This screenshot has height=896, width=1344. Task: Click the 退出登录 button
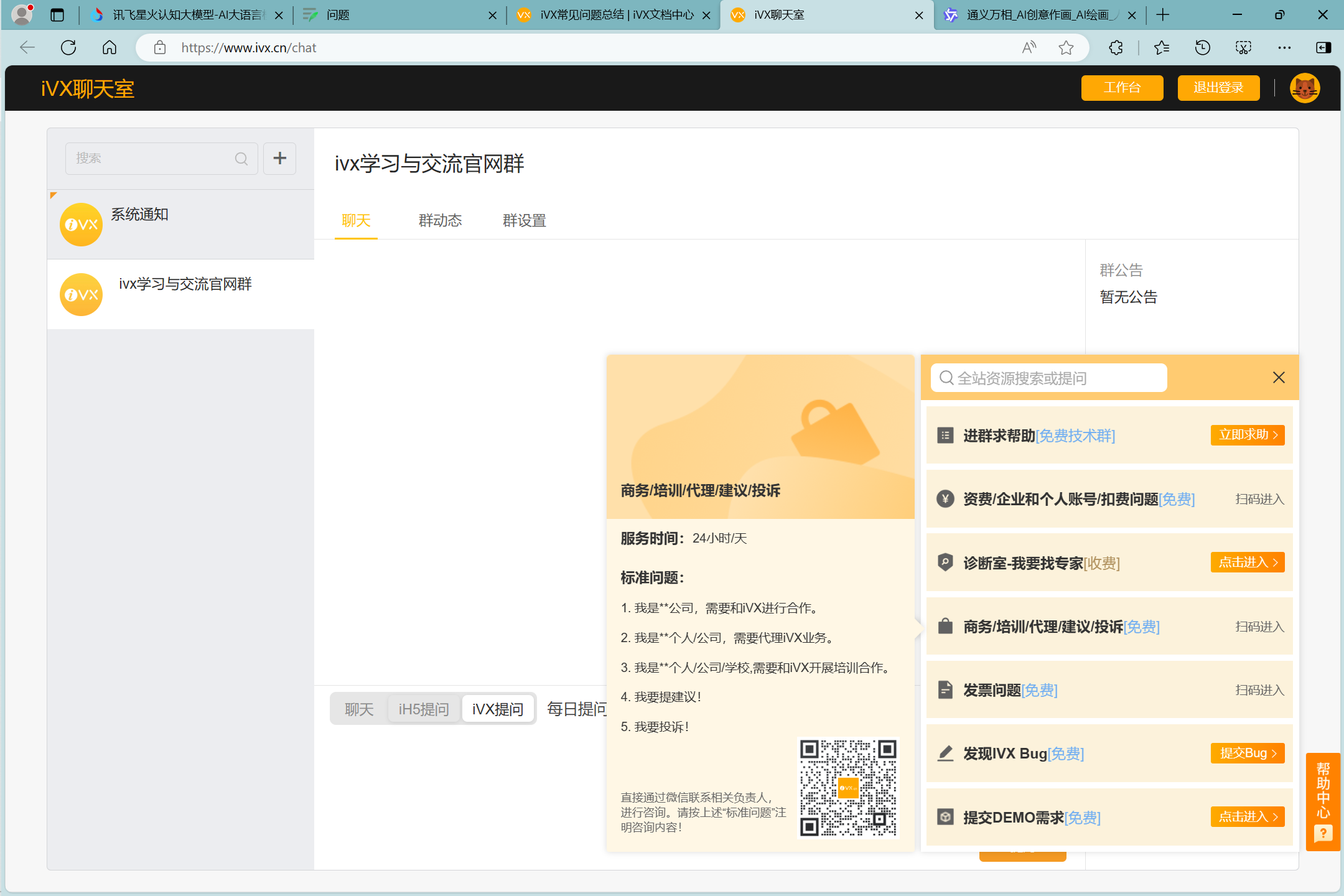click(x=1218, y=88)
